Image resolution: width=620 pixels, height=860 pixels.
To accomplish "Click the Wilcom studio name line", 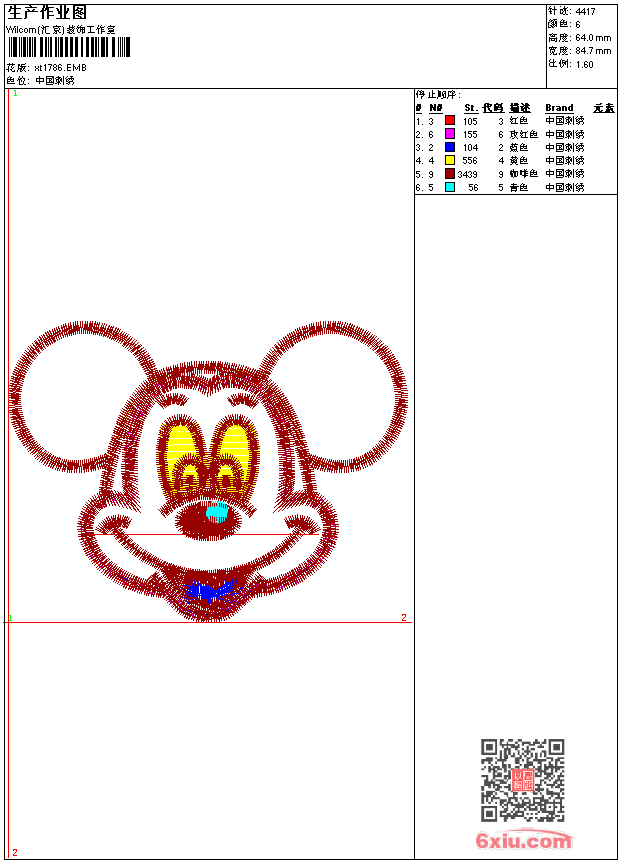I will click(61, 30).
